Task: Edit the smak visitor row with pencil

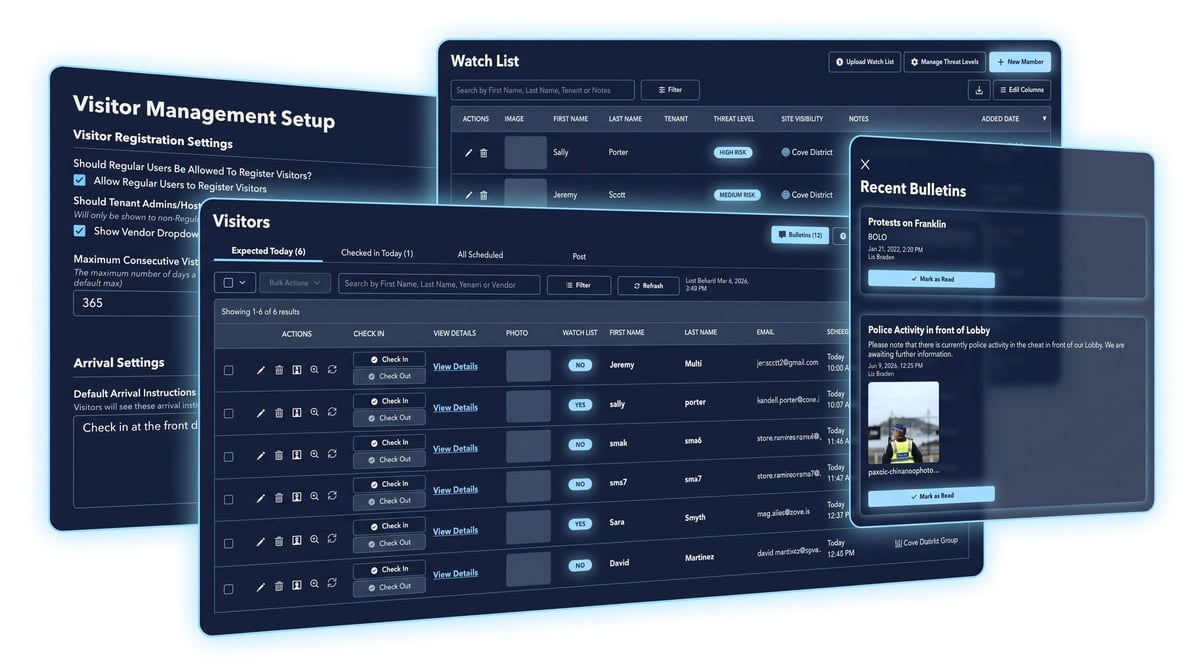Action: [261, 455]
